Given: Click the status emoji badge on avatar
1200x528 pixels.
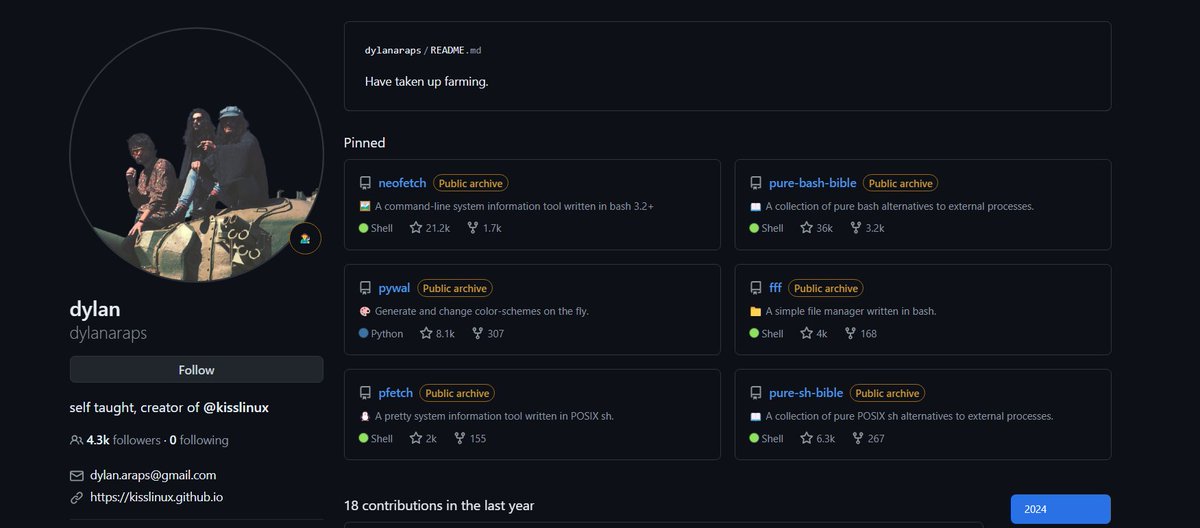Looking at the screenshot, I should [x=305, y=239].
